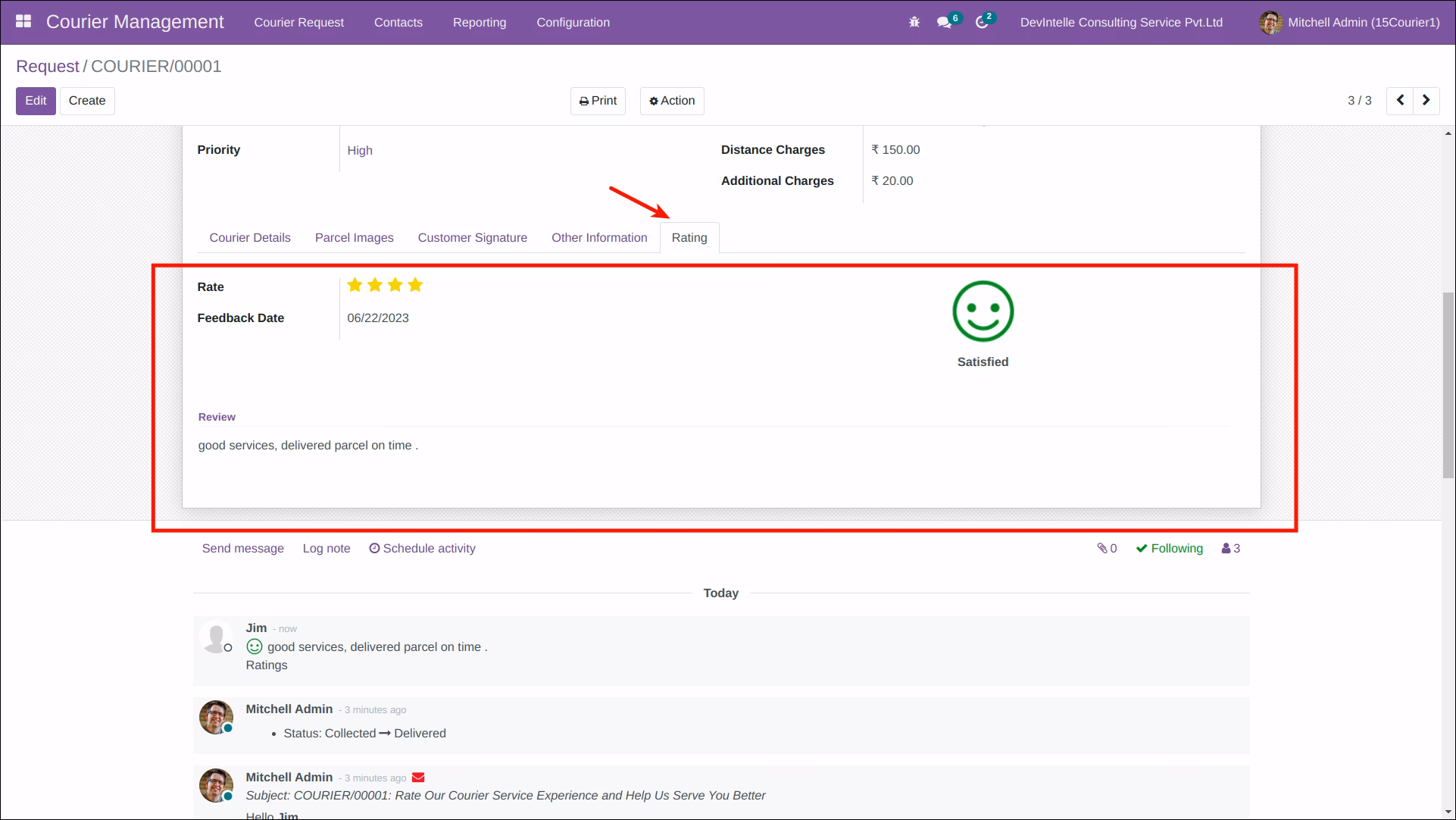
Task: Open the Configuration menu
Action: point(573,23)
